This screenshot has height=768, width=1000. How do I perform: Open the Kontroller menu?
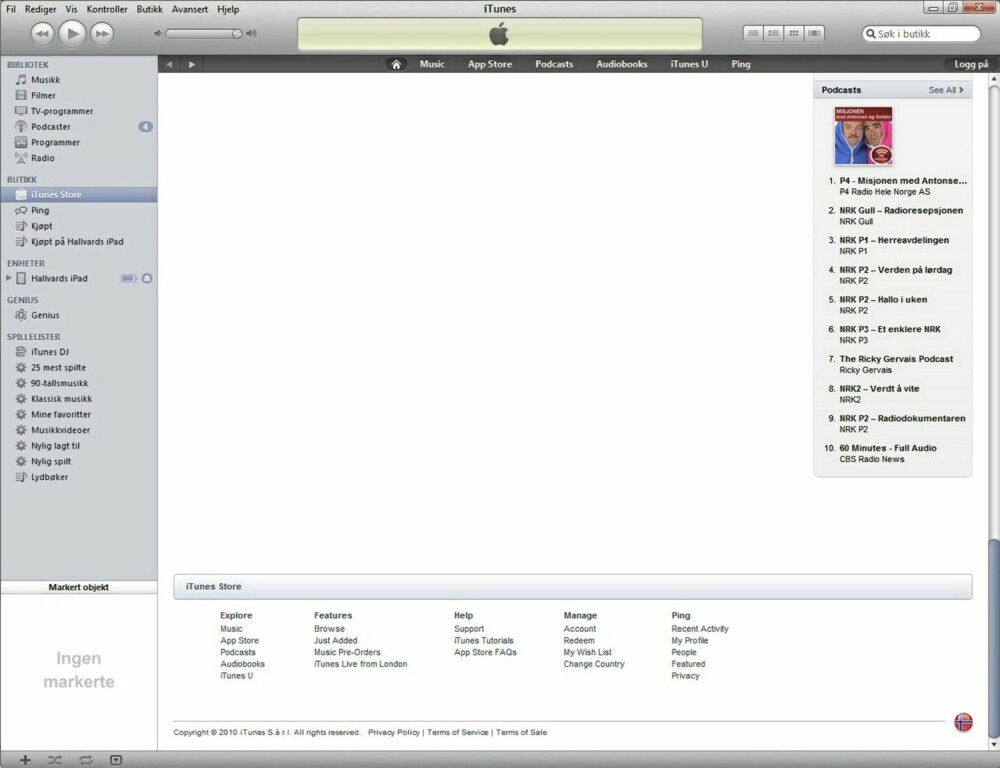pos(107,9)
